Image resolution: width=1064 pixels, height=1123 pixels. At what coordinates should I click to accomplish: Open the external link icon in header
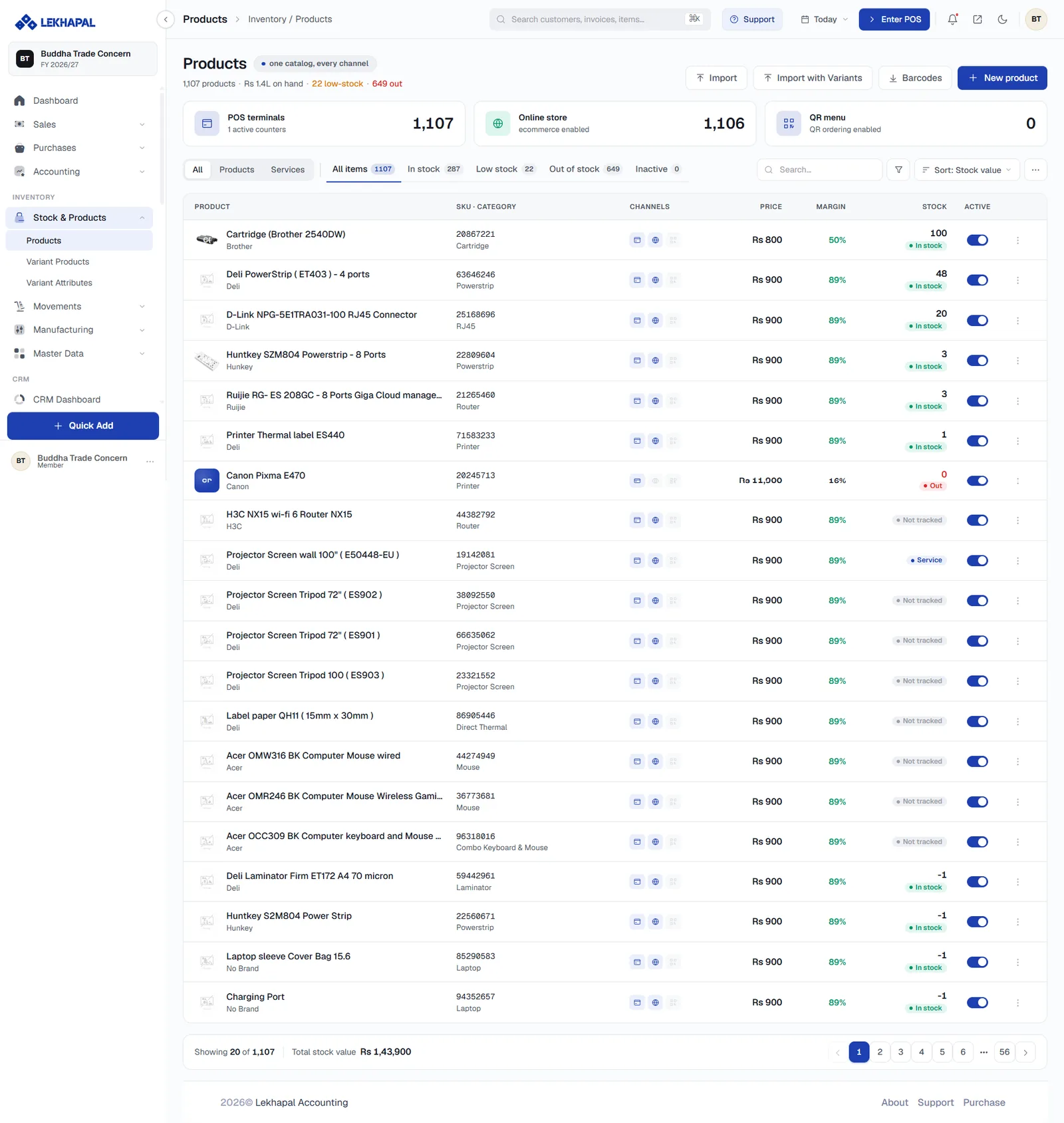pos(978,19)
